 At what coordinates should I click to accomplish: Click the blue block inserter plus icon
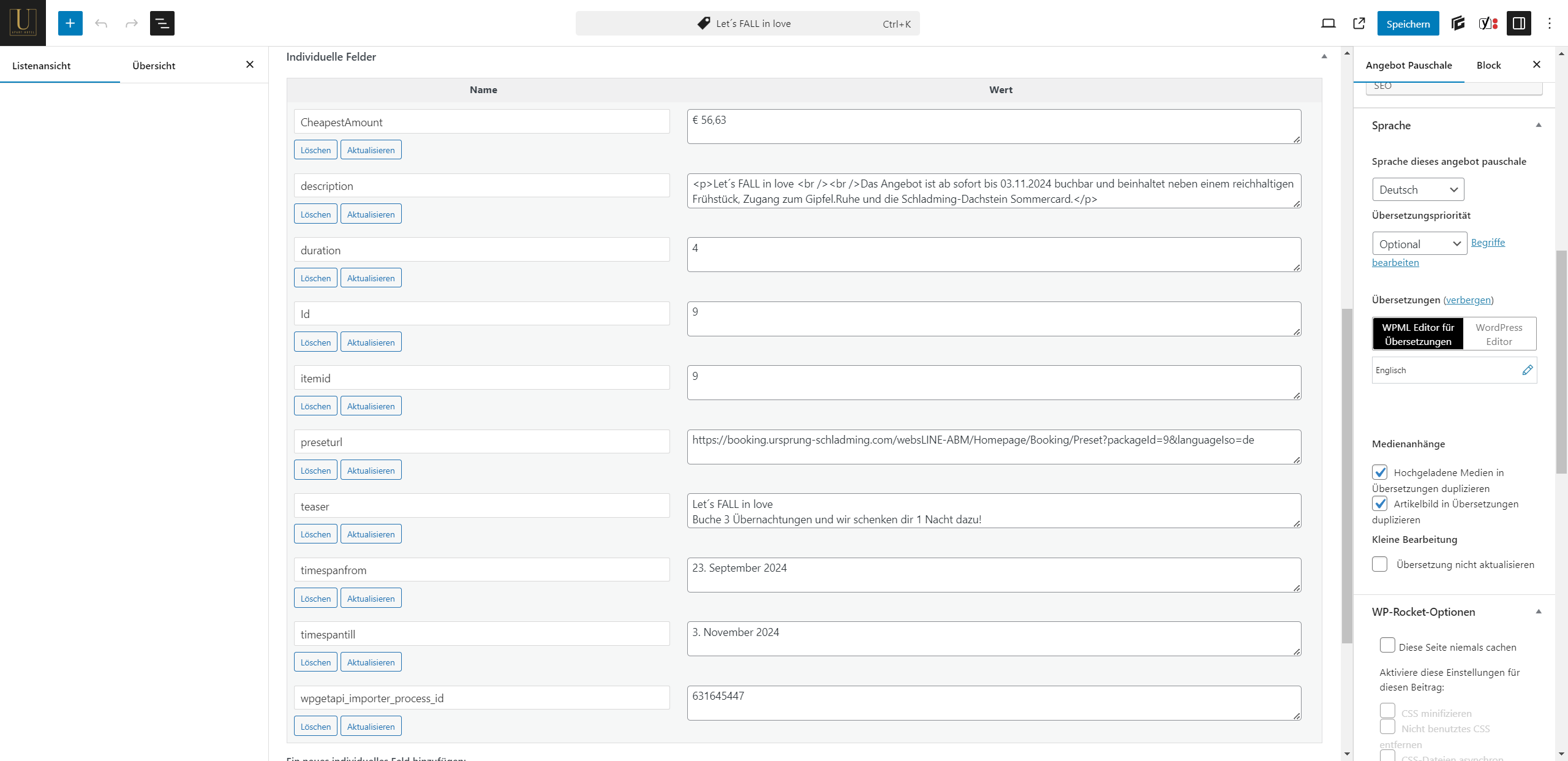tap(70, 23)
